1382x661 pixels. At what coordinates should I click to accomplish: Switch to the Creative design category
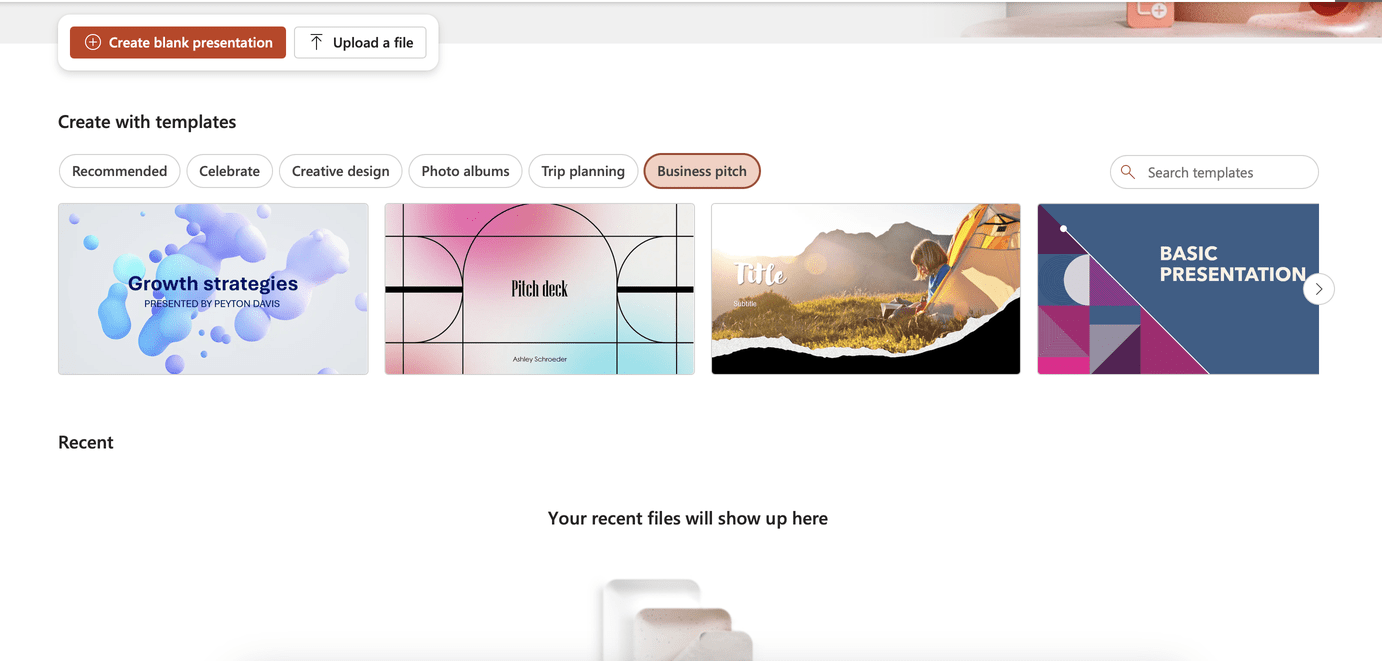point(340,171)
